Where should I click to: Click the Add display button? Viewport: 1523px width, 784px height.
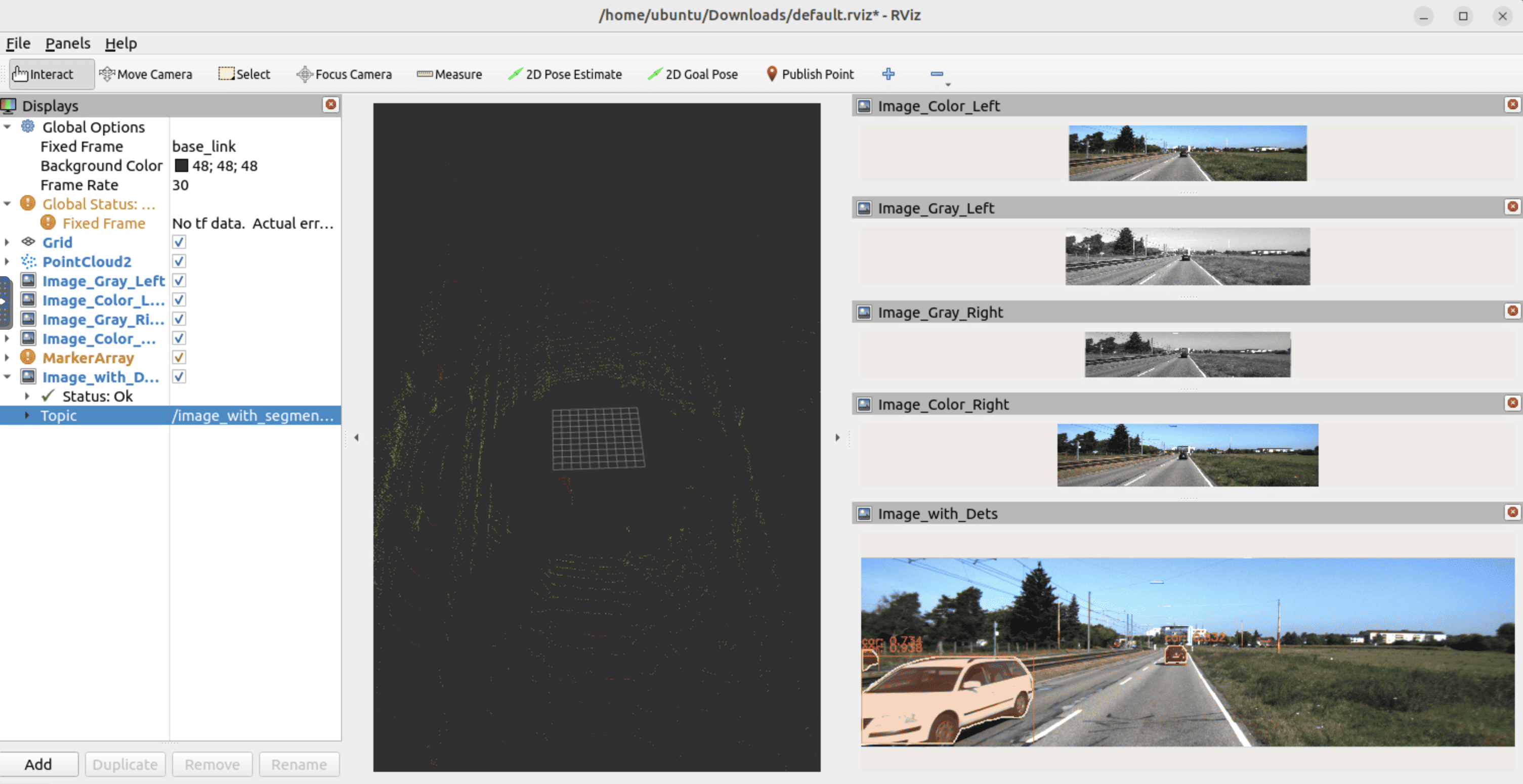pos(38,764)
